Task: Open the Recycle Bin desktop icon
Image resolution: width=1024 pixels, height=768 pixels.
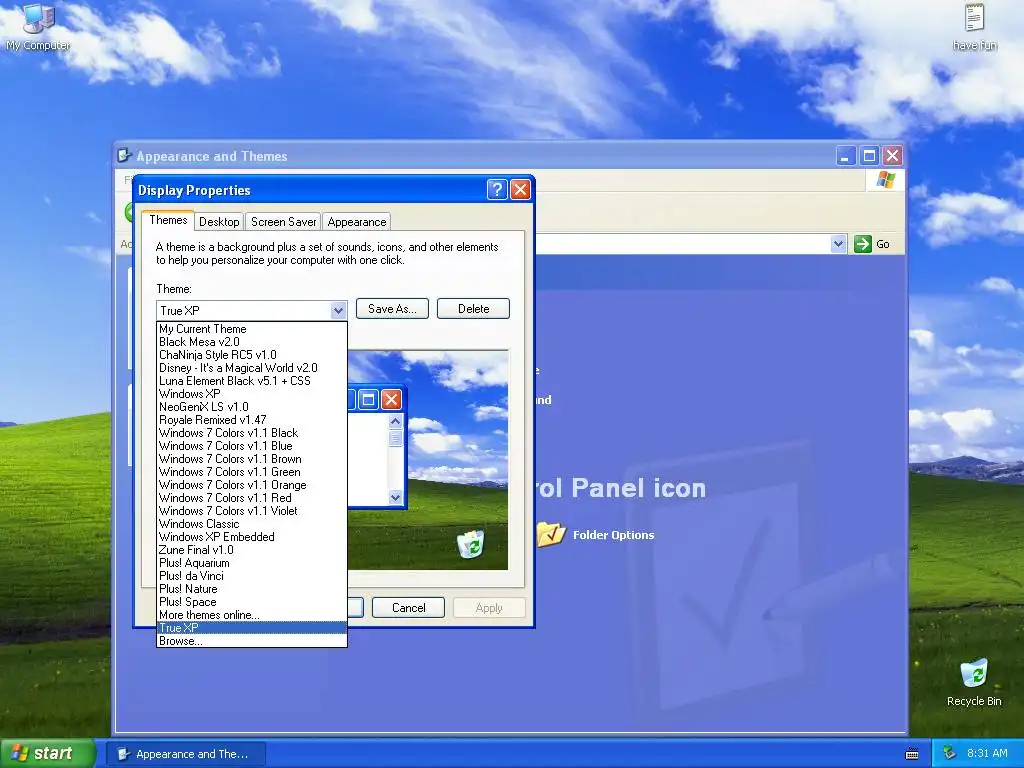Action: pyautogui.click(x=974, y=682)
